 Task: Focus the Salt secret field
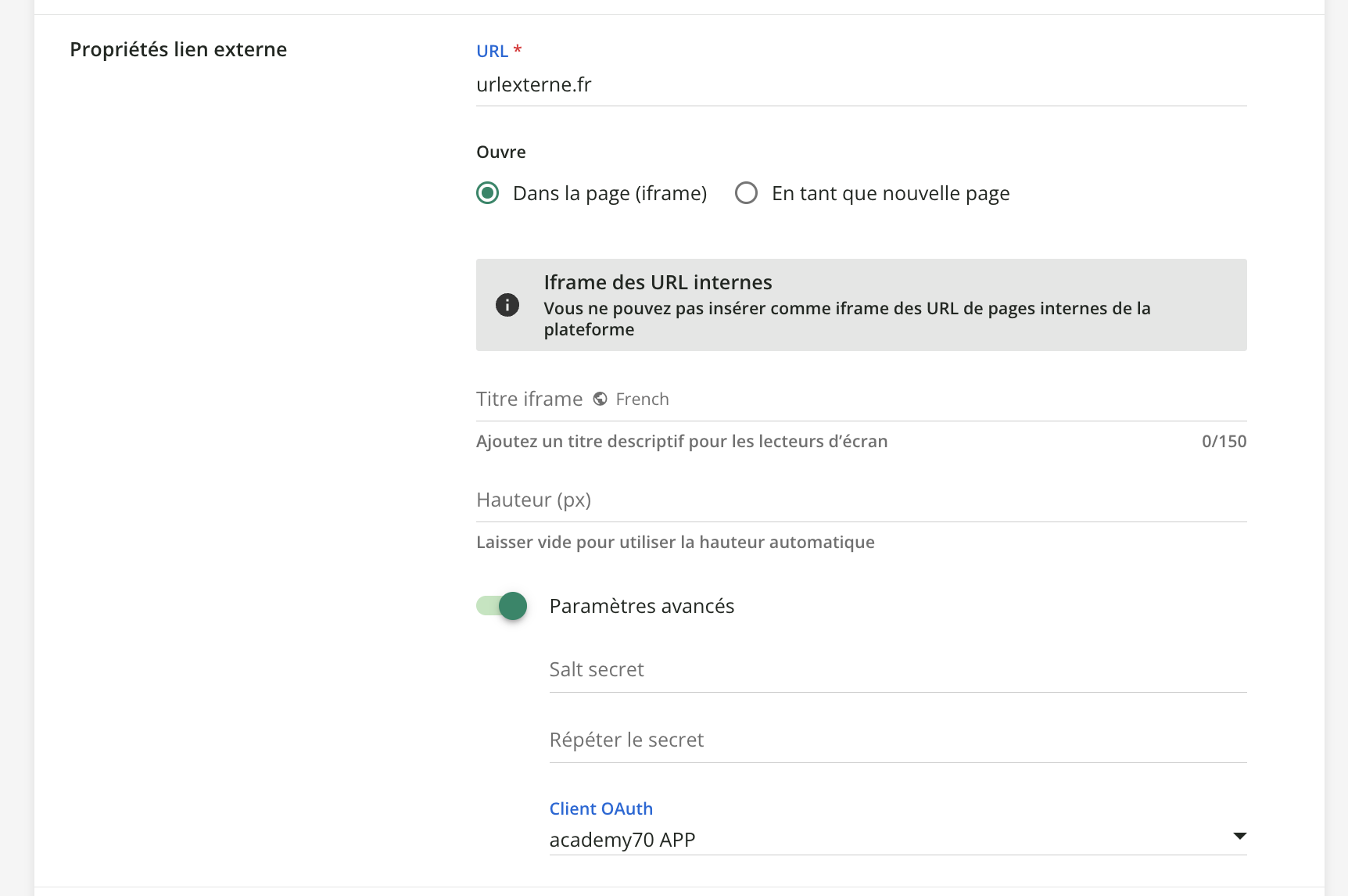click(897, 670)
